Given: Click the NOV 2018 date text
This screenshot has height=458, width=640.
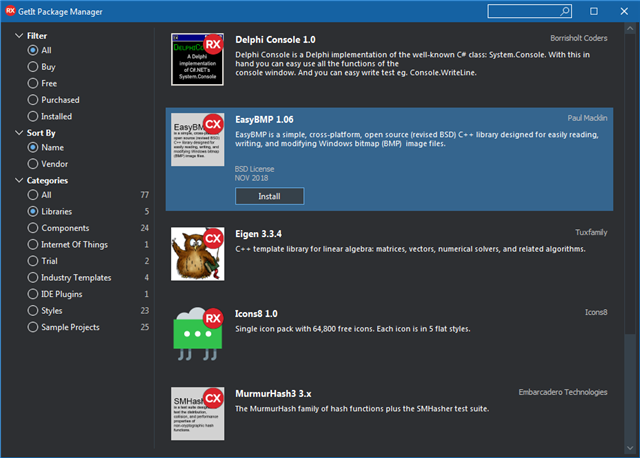Looking at the screenshot, I should [251, 178].
